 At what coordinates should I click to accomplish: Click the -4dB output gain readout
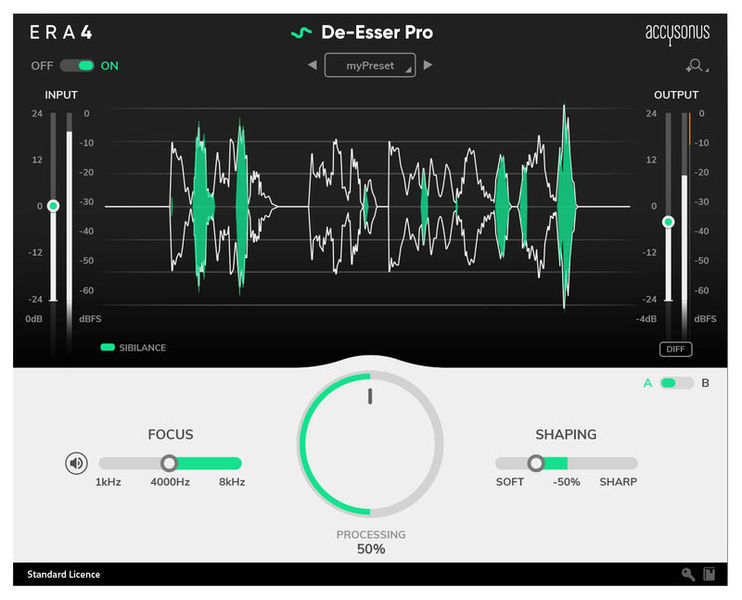[x=646, y=319]
